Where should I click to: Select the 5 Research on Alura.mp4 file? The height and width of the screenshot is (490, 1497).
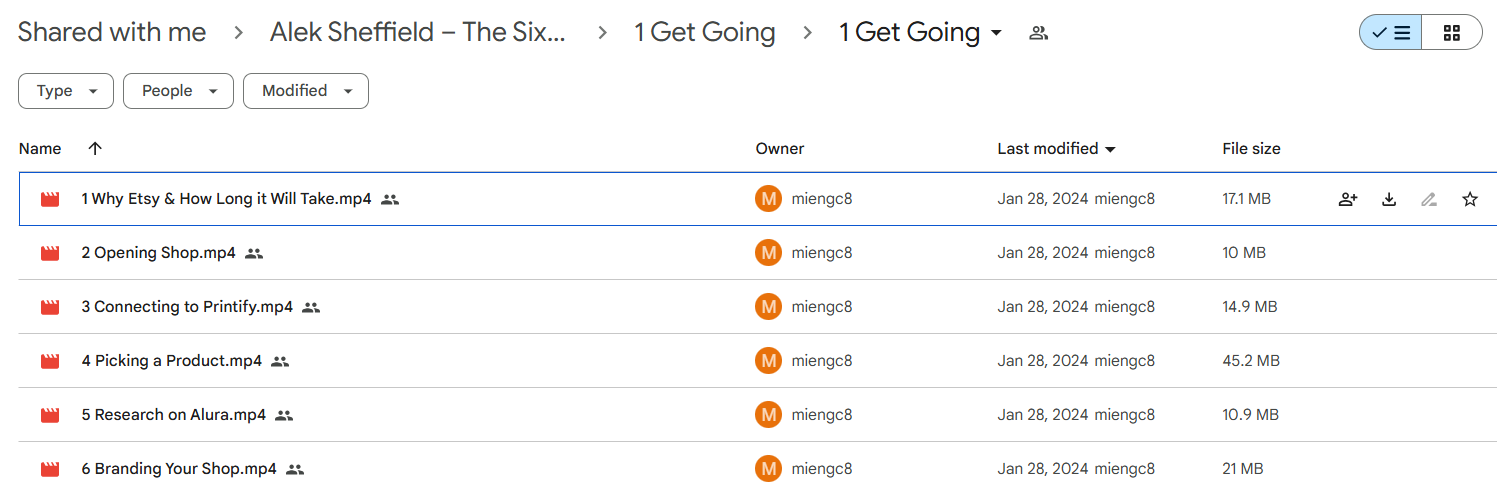pos(757,415)
